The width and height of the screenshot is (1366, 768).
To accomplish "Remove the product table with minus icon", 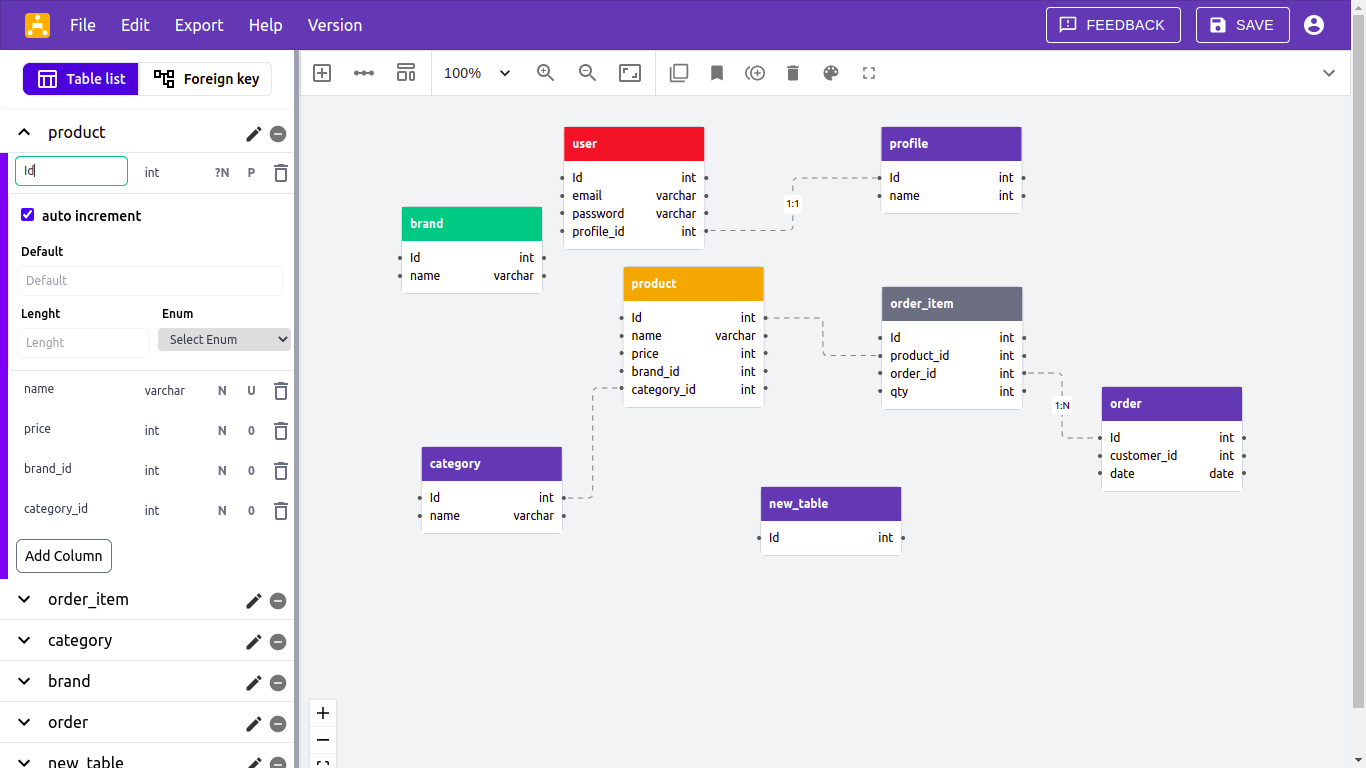I will 278,133.
